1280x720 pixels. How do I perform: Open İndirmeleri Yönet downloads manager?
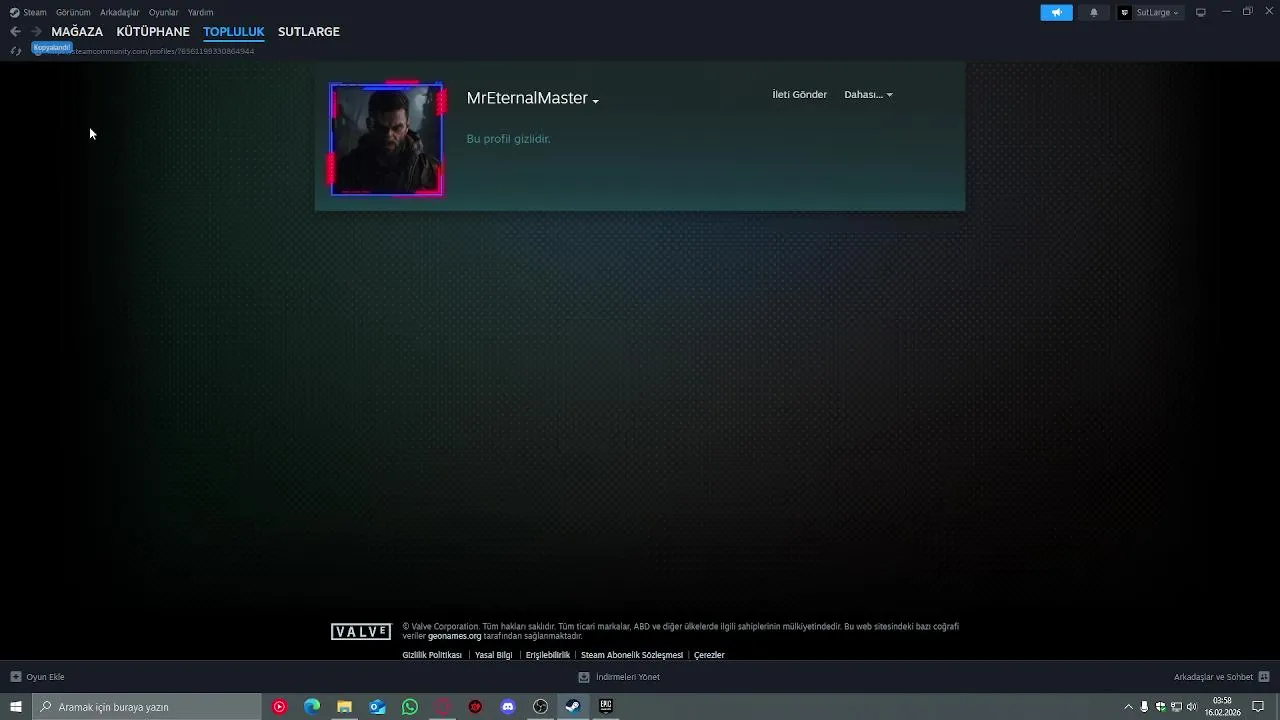(x=619, y=677)
